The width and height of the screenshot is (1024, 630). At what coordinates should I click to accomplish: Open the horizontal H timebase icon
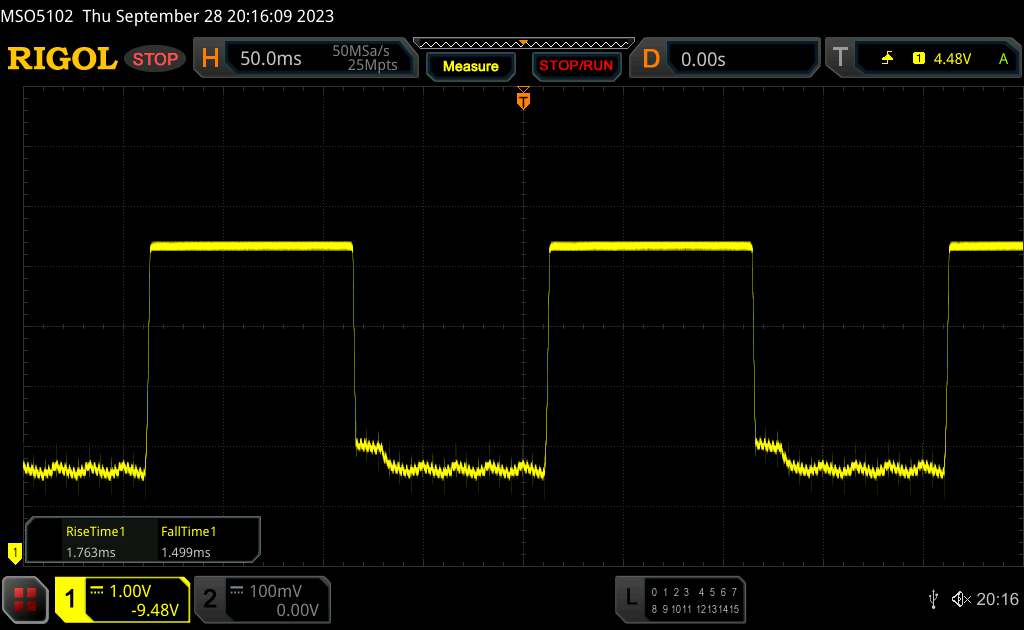211,59
